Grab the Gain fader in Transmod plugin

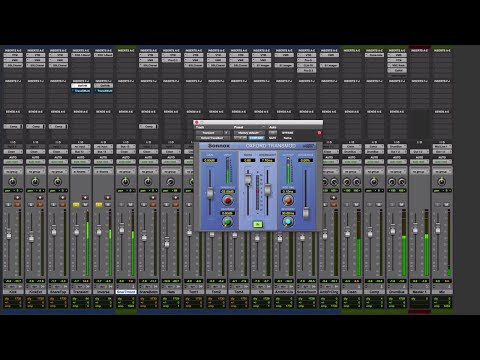coord(210,193)
